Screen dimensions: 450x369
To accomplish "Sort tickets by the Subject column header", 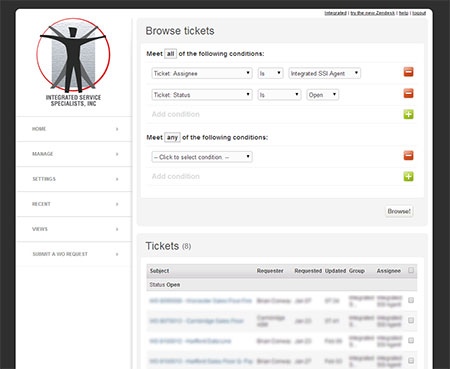I will 159,271.
